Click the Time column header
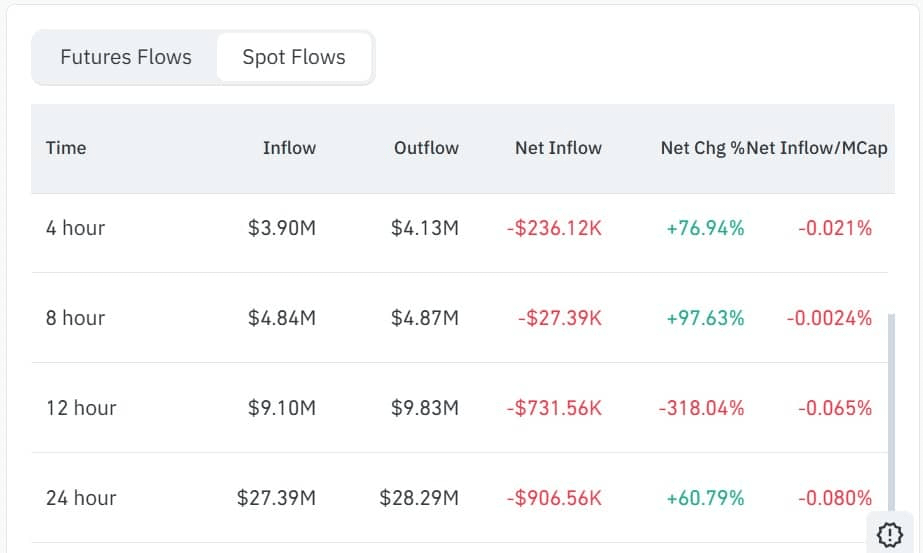Screen dimensions: 923x553 [x=66, y=148]
